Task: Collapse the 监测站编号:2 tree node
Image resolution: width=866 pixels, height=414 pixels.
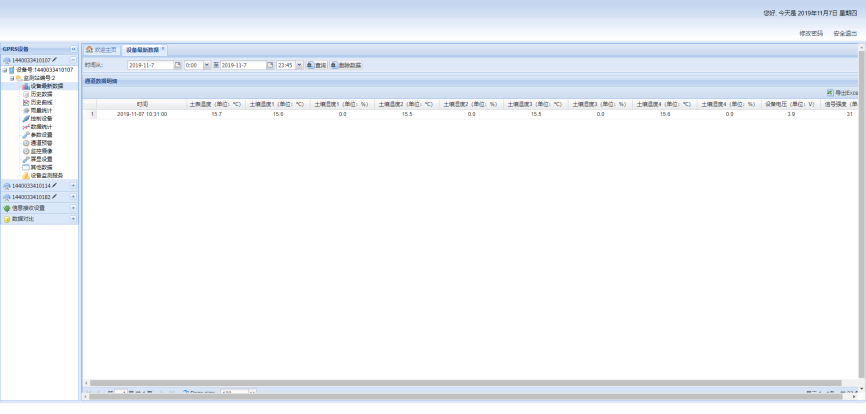Action: pyautogui.click(x=12, y=78)
